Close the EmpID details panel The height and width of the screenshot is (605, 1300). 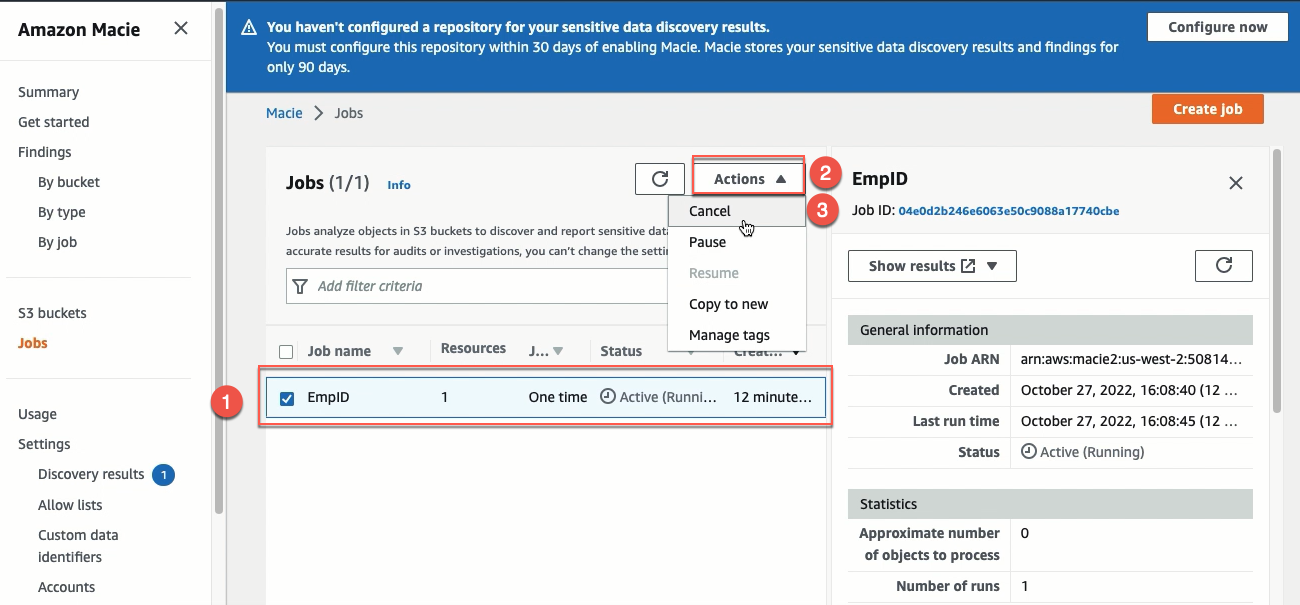[1236, 183]
